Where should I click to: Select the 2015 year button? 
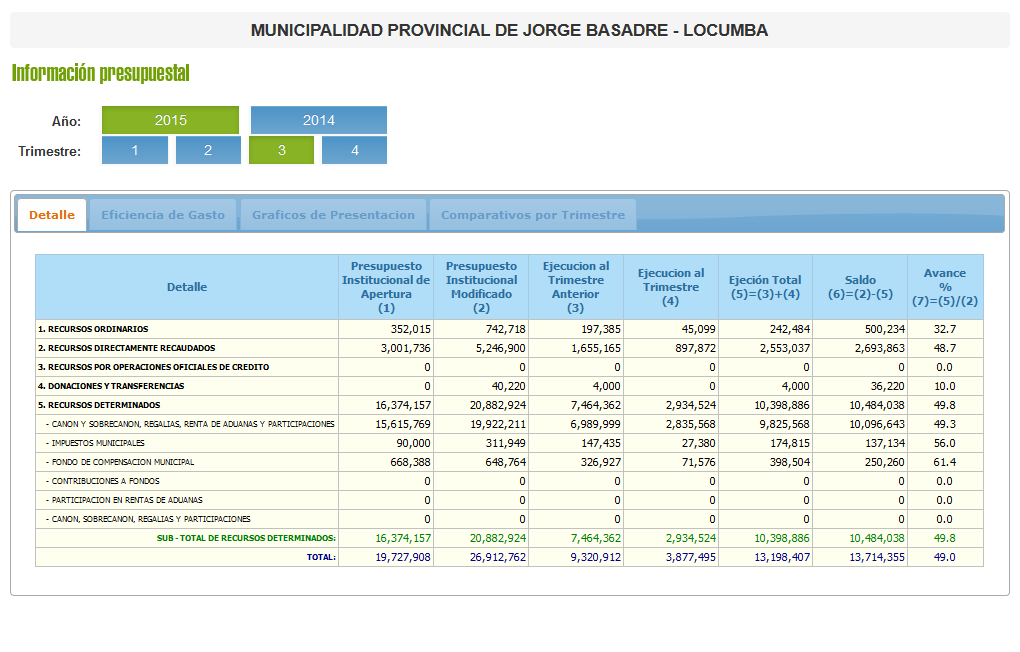coord(171,120)
